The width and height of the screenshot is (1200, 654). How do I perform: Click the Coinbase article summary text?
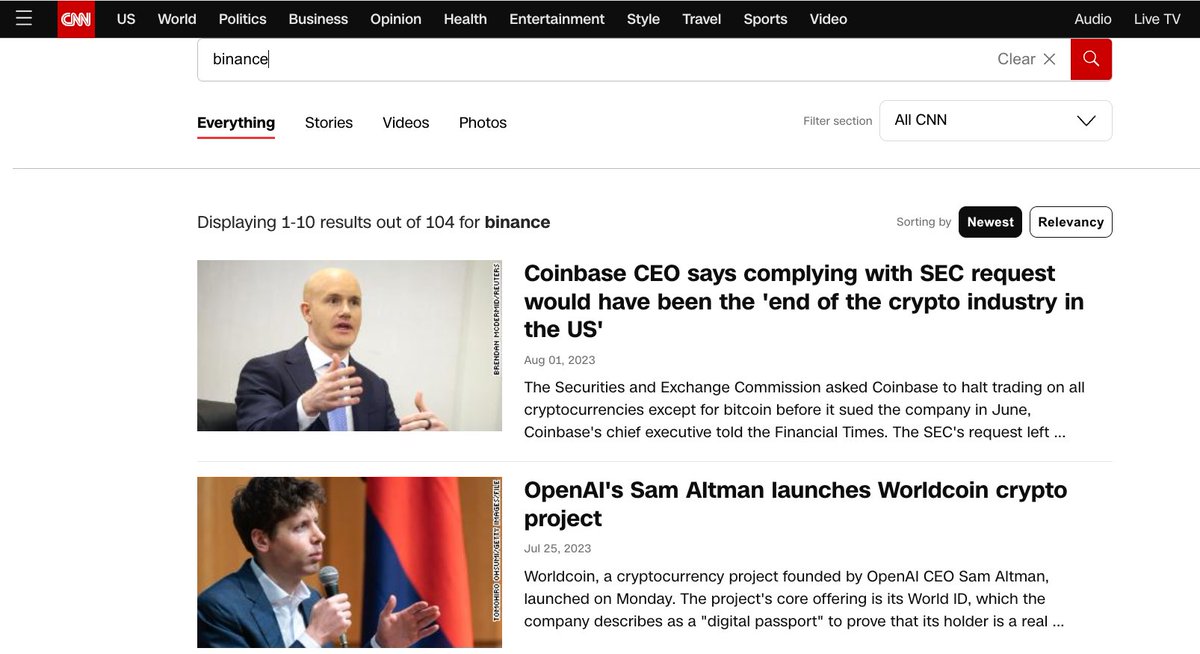[x=805, y=410]
